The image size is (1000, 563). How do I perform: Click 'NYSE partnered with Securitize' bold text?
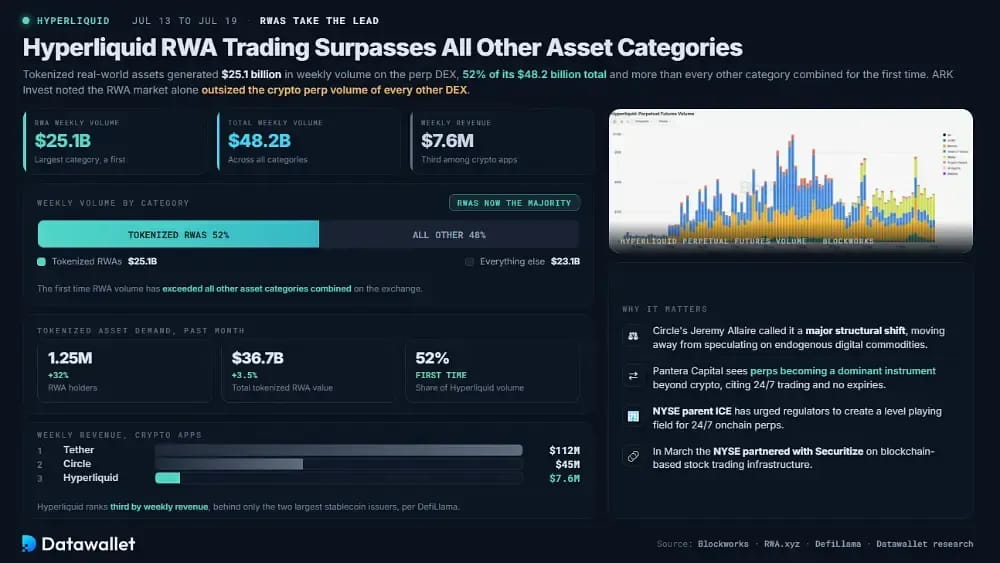[x=788, y=451]
